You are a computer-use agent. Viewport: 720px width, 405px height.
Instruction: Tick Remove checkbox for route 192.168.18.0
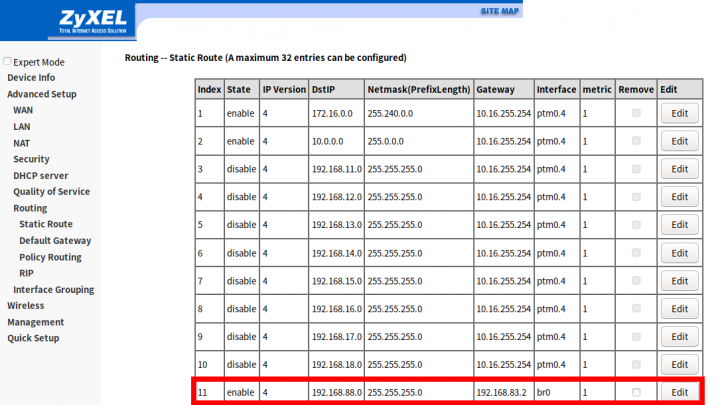(636, 364)
